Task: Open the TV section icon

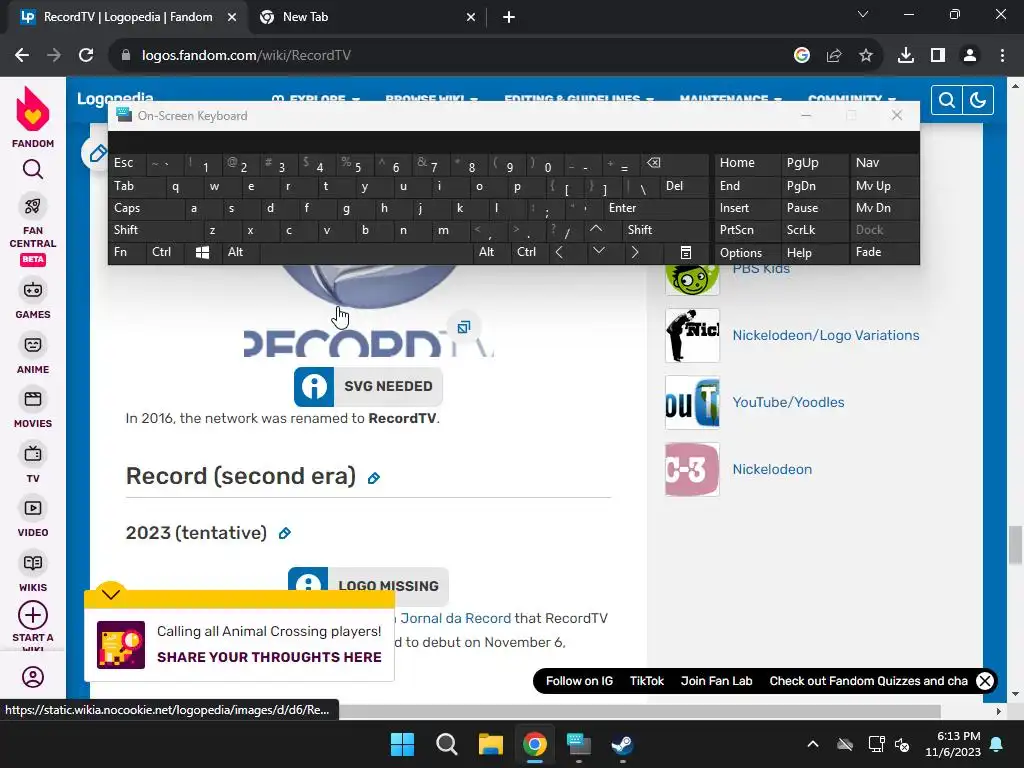Action: 33,454
